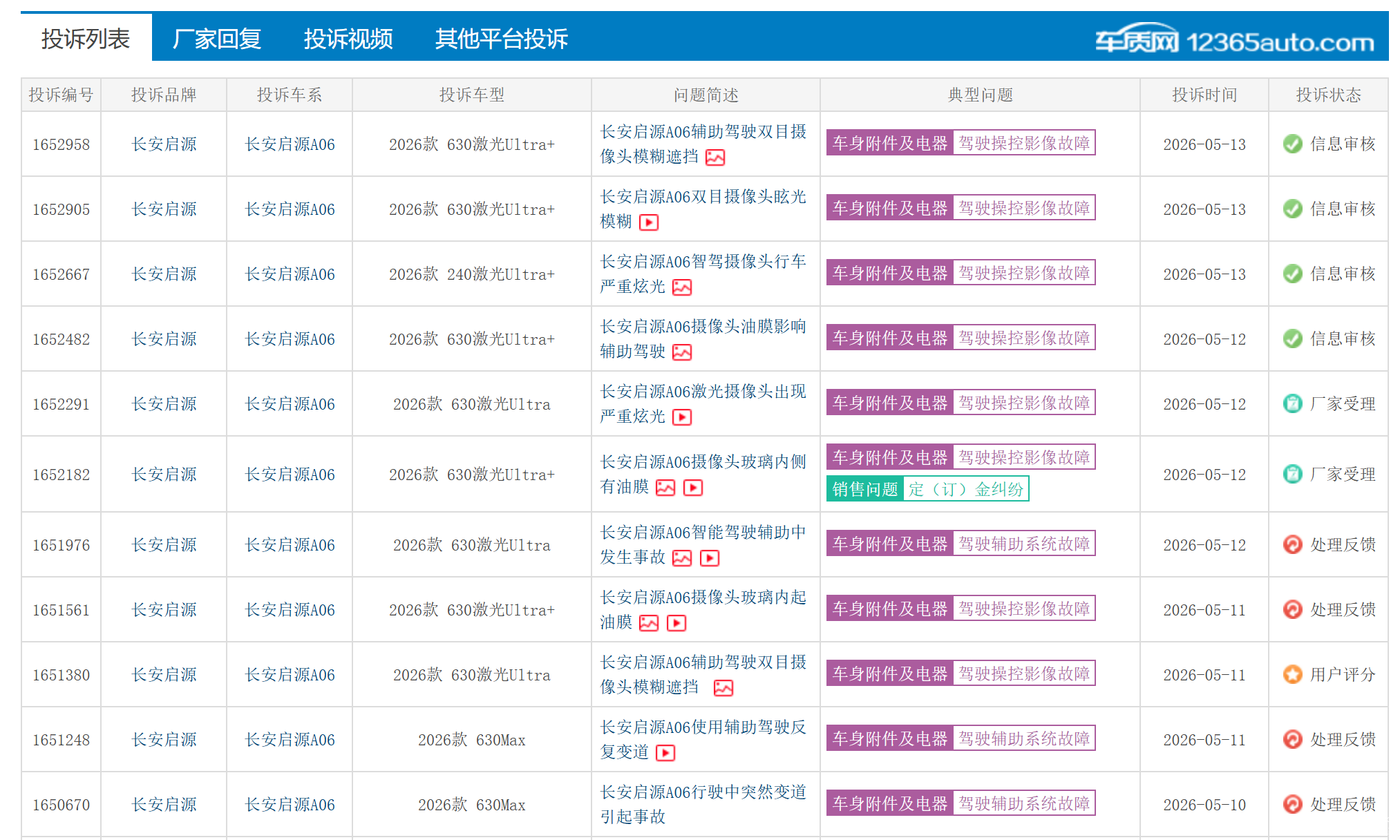Open the 投诉视频 tab
The width and height of the screenshot is (1400, 840).
click(348, 39)
